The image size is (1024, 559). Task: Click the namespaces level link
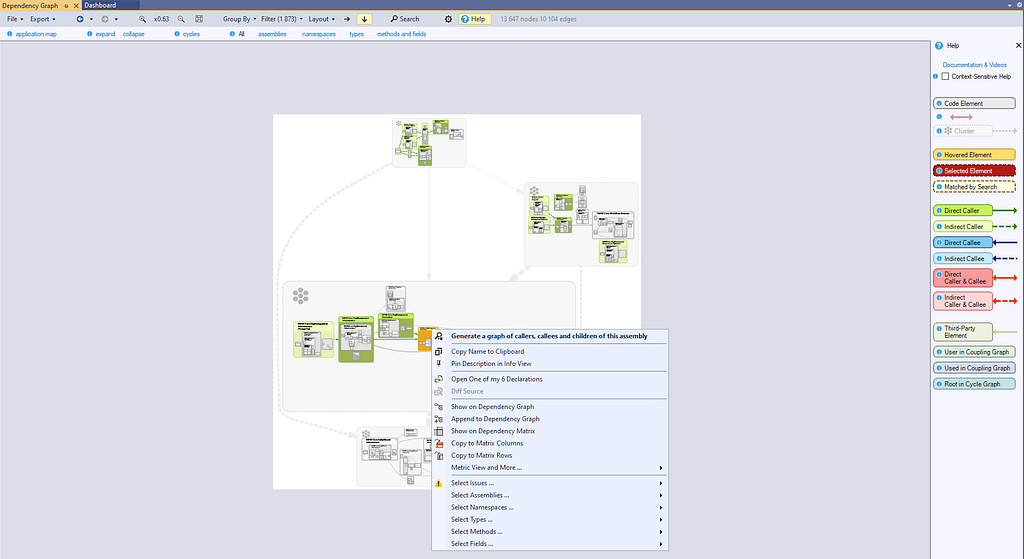[319, 34]
